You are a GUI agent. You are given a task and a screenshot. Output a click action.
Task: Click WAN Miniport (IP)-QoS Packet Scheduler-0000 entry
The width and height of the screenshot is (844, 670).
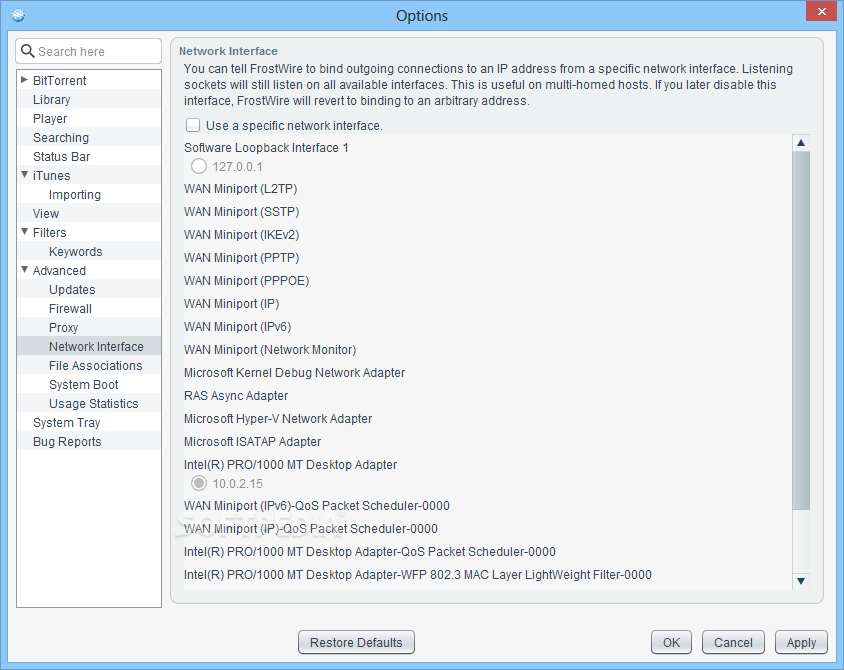coord(311,529)
